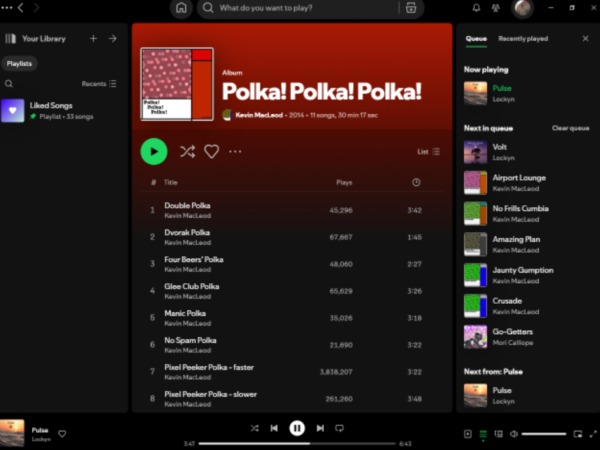600x450 pixels.
Task: Open Now Playing view icon
Action: click(x=468, y=434)
